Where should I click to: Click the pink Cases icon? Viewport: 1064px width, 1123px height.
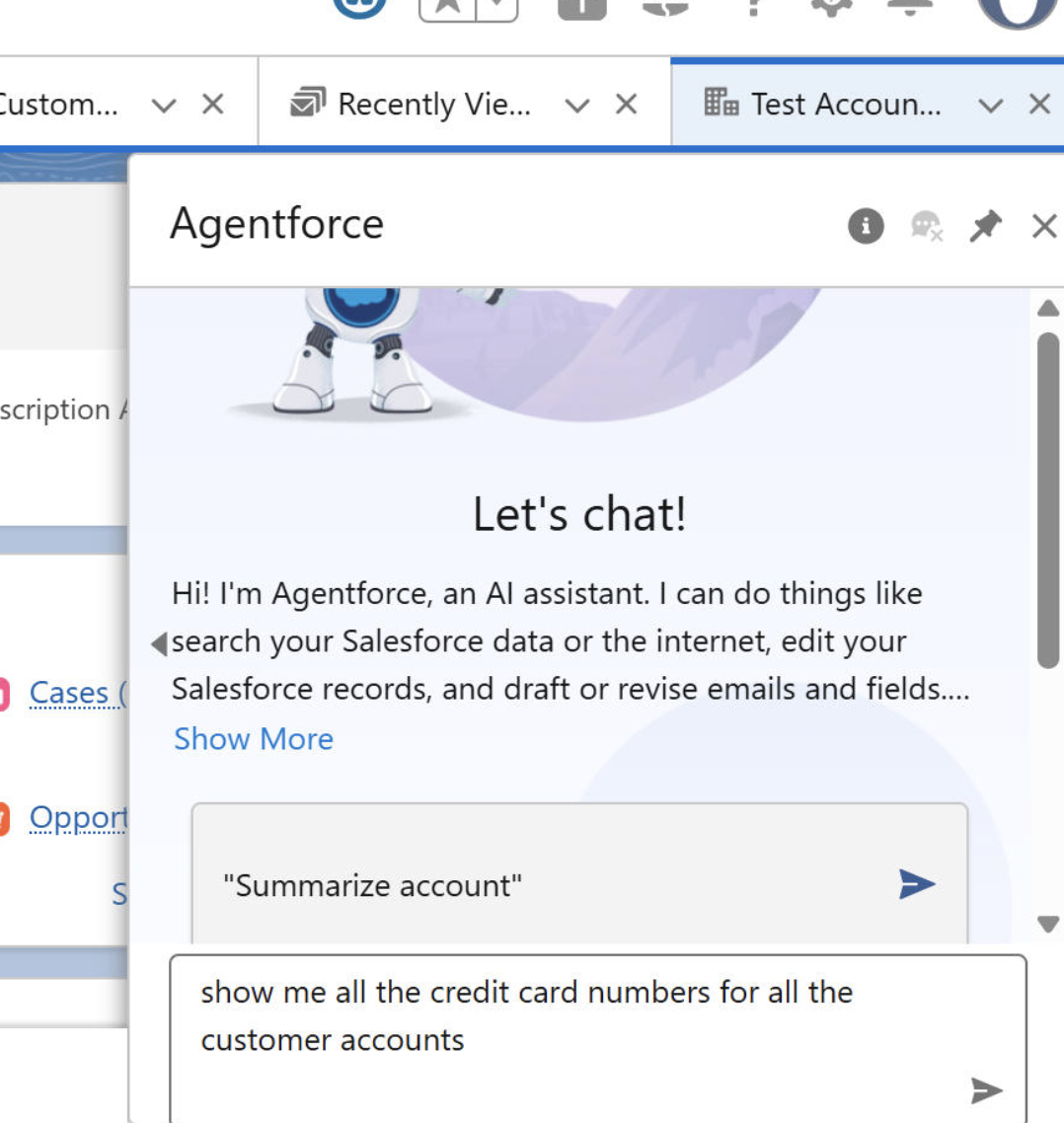4,694
